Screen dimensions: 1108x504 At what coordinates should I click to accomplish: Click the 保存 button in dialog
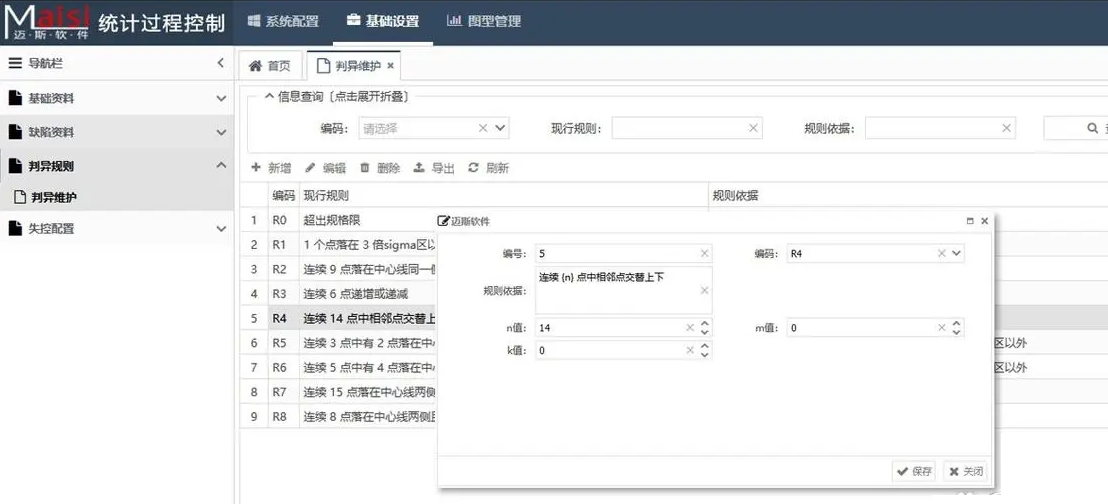point(914,471)
